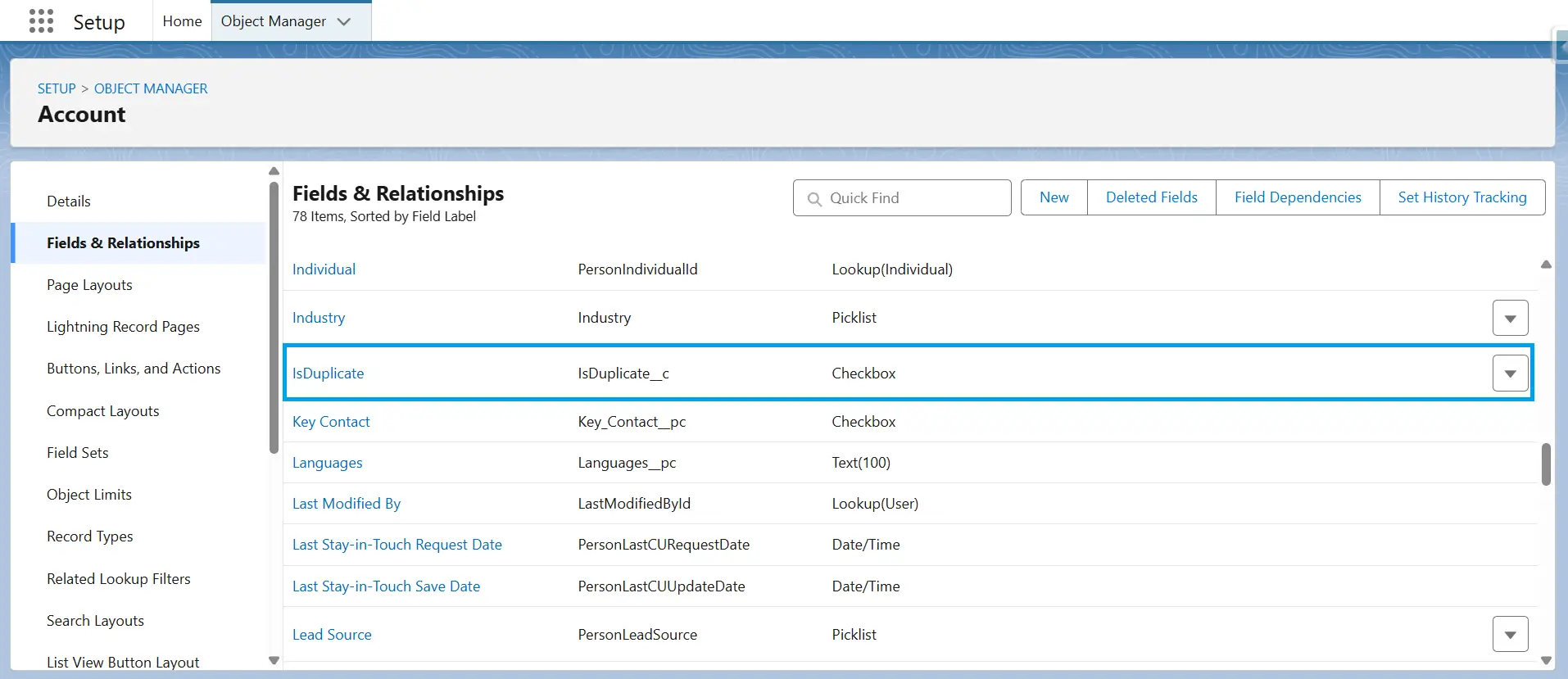Viewport: 1568px width, 679px height.
Task: Select the LastModifiedById API name
Action: pos(634,504)
